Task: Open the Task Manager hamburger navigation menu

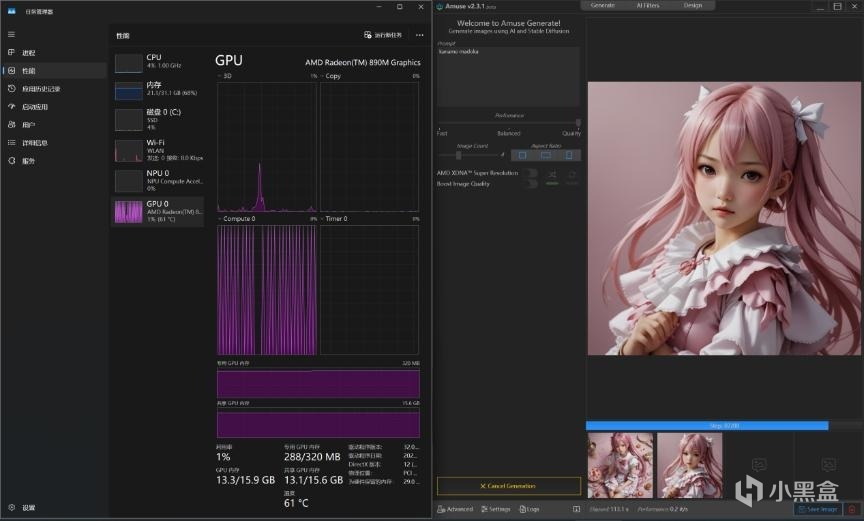Action: (11, 34)
